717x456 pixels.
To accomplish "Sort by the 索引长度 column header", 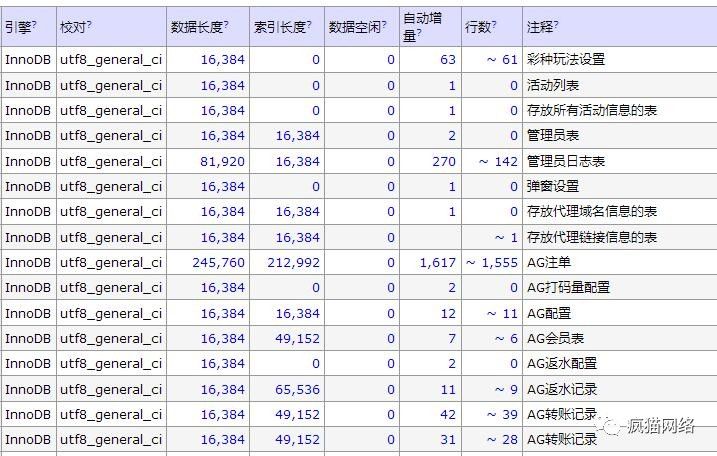I will 280,27.
